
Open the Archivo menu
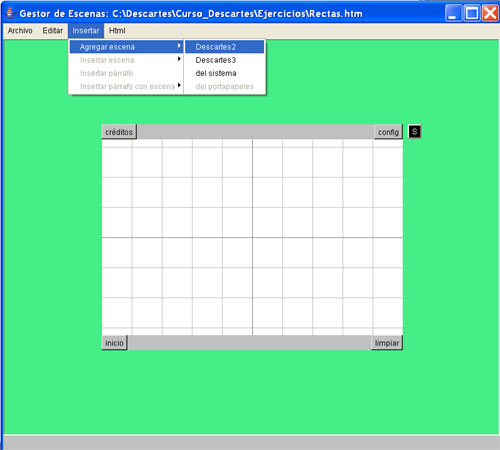(20, 31)
